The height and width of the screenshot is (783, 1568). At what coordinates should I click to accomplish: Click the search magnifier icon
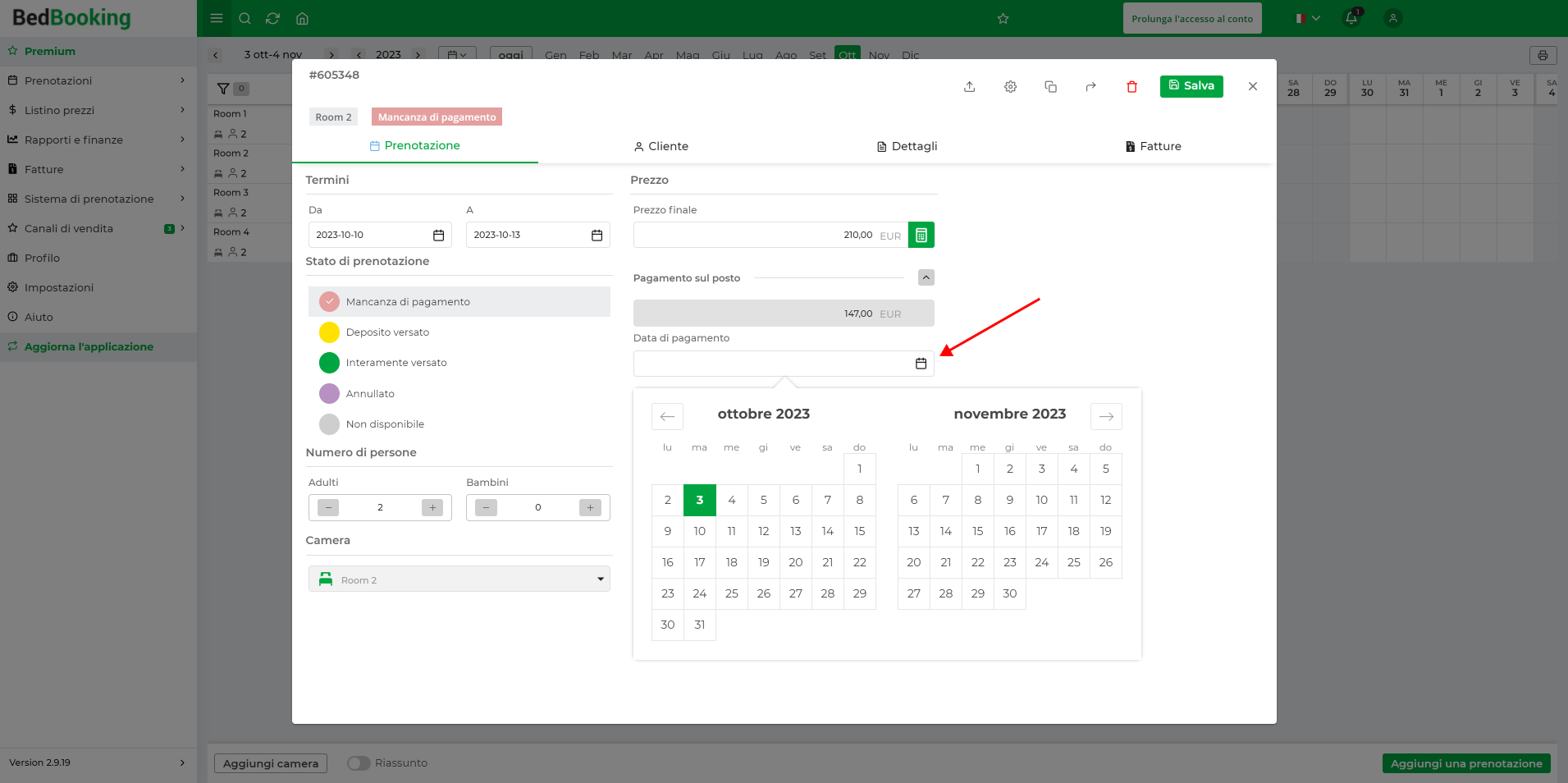coord(245,18)
